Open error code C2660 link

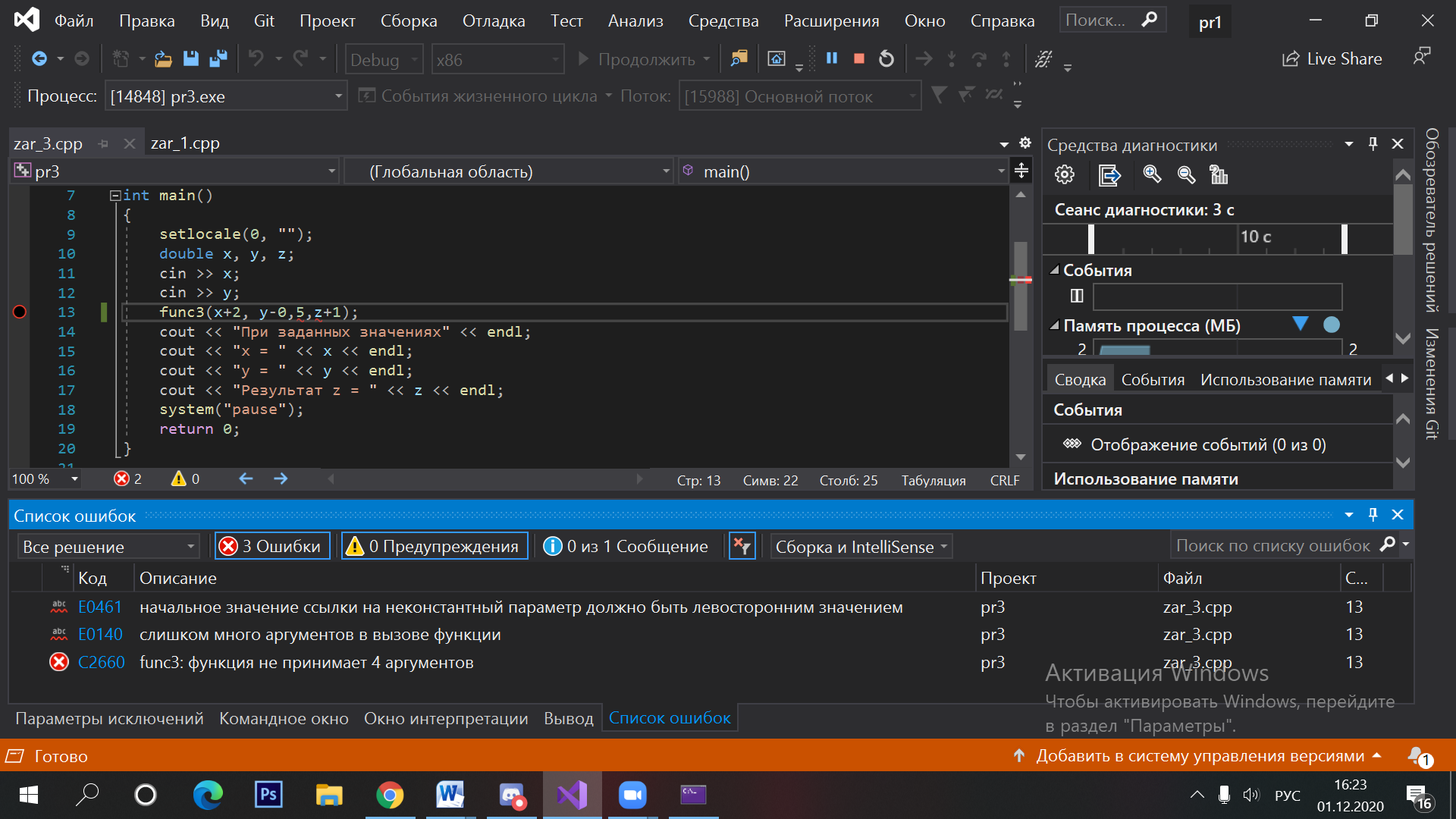pos(102,662)
